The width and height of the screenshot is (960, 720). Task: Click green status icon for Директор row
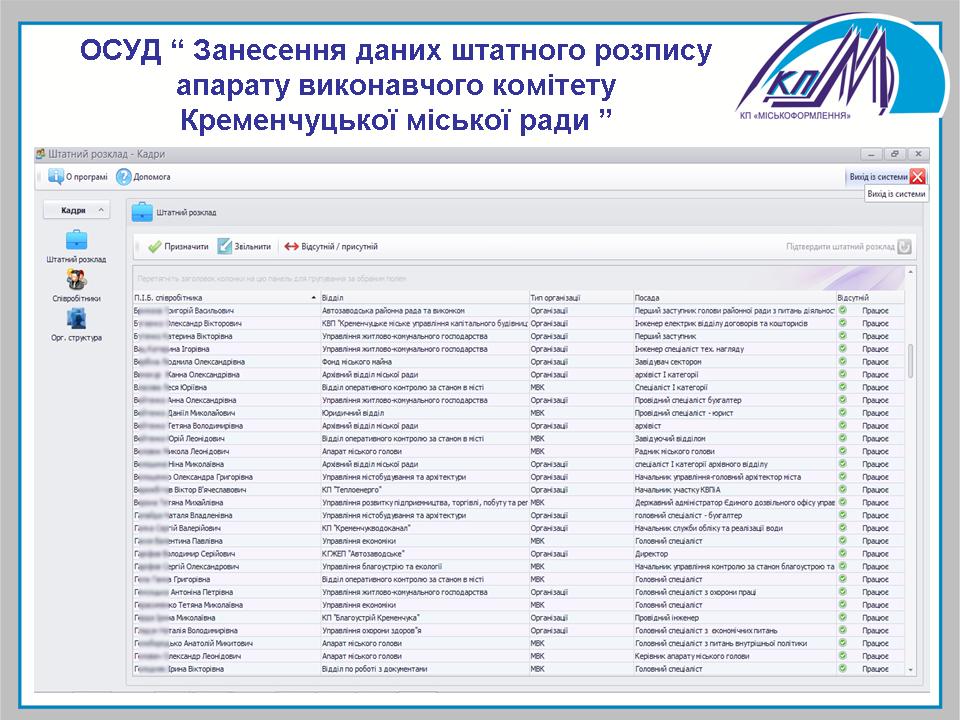843,553
